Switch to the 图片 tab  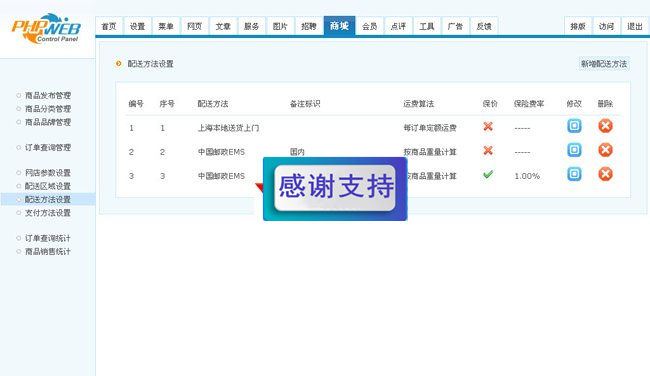(280, 26)
